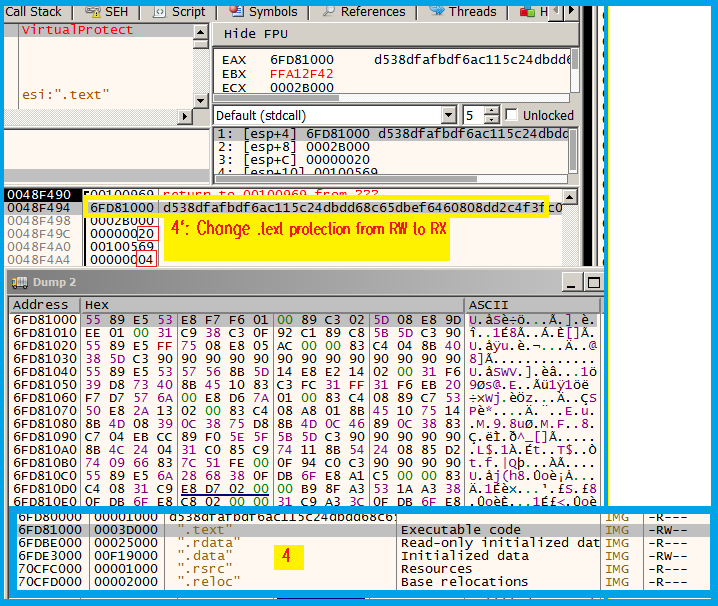Click the Dump 2 window icon
Viewport: 718px width, 606px height.
(x=19, y=282)
